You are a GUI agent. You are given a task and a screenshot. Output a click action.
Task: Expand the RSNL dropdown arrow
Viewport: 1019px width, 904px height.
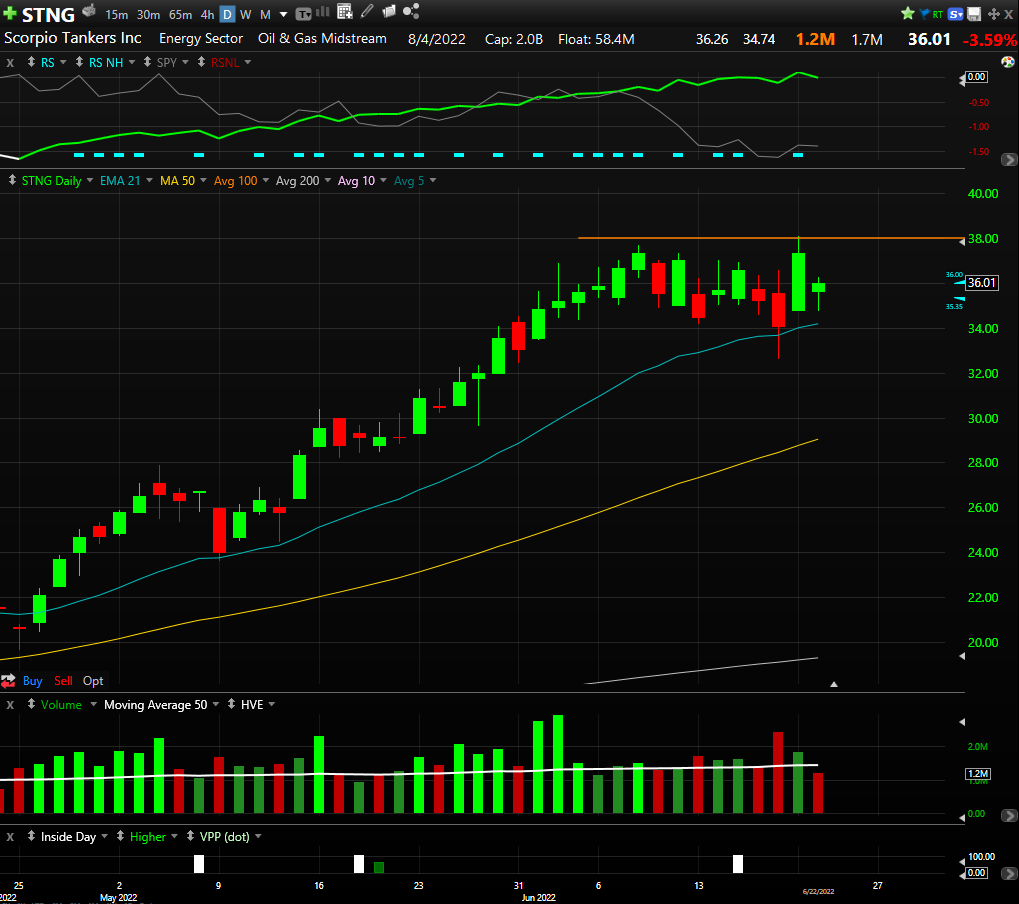coord(248,62)
